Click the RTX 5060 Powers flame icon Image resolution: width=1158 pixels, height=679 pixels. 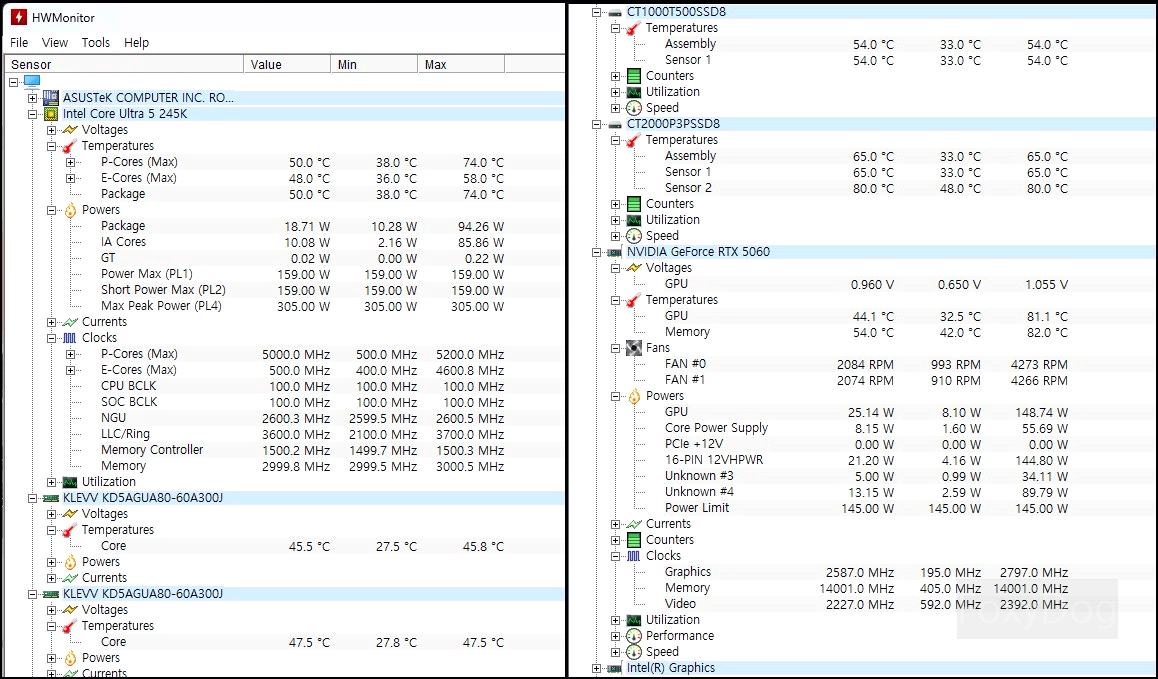634,397
